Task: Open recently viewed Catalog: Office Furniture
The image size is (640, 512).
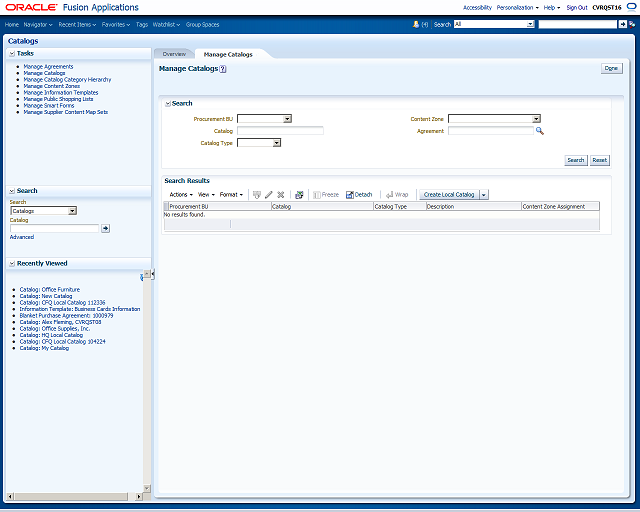Action: click(50, 289)
